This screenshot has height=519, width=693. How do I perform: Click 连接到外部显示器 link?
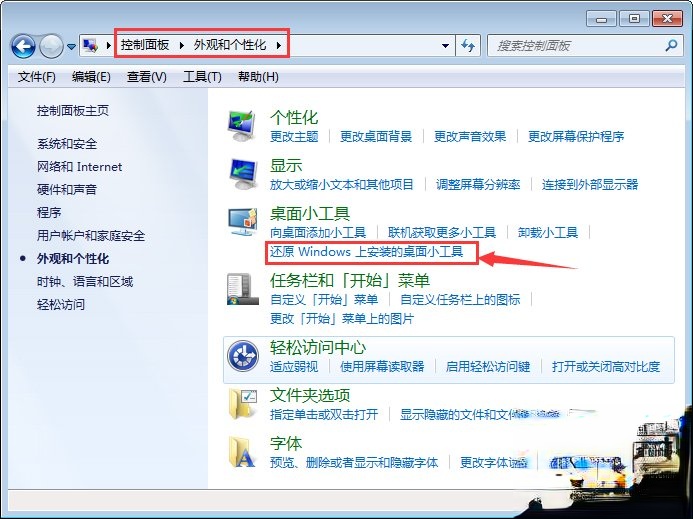click(590, 185)
